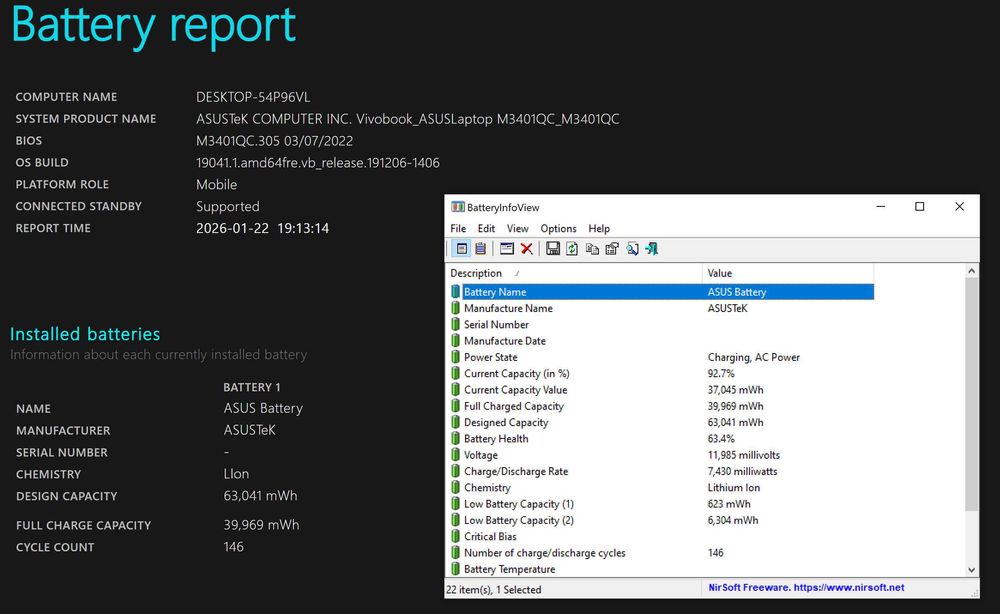Click the Lithium Ion value cell
Viewport: 1000px width, 614px height.
(733, 488)
